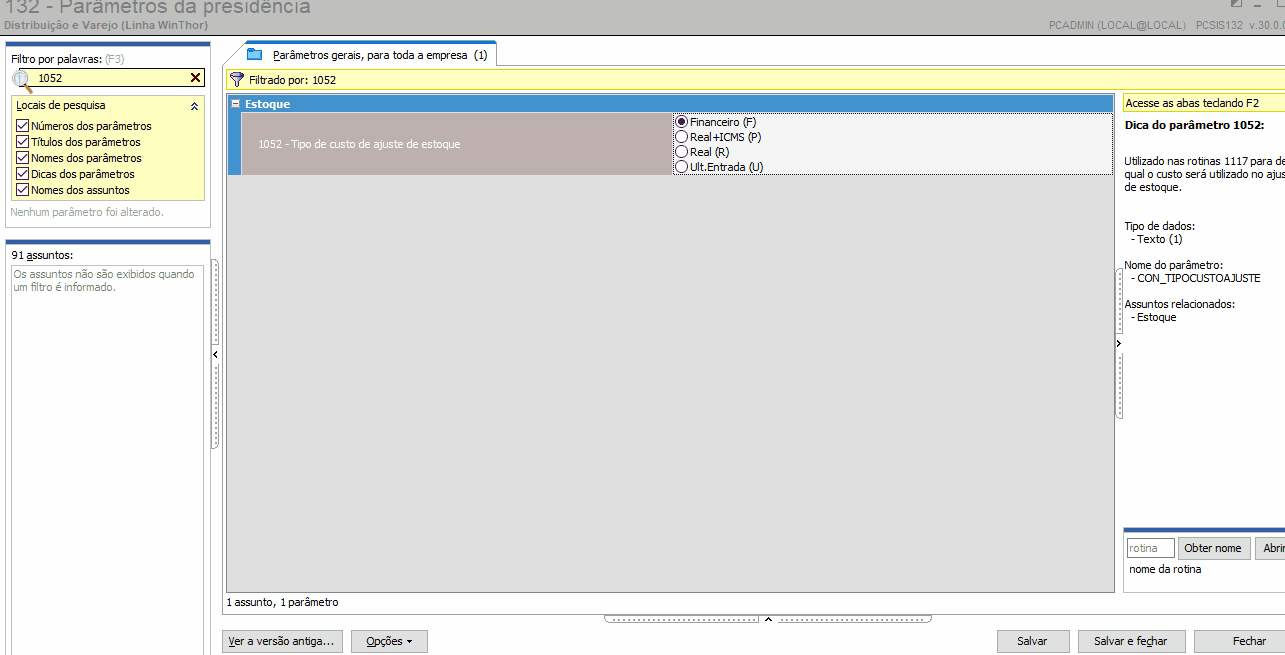
Task: Click CON_TIPOCUSTOAJUSTE parameter name text
Action: click(x=1199, y=278)
